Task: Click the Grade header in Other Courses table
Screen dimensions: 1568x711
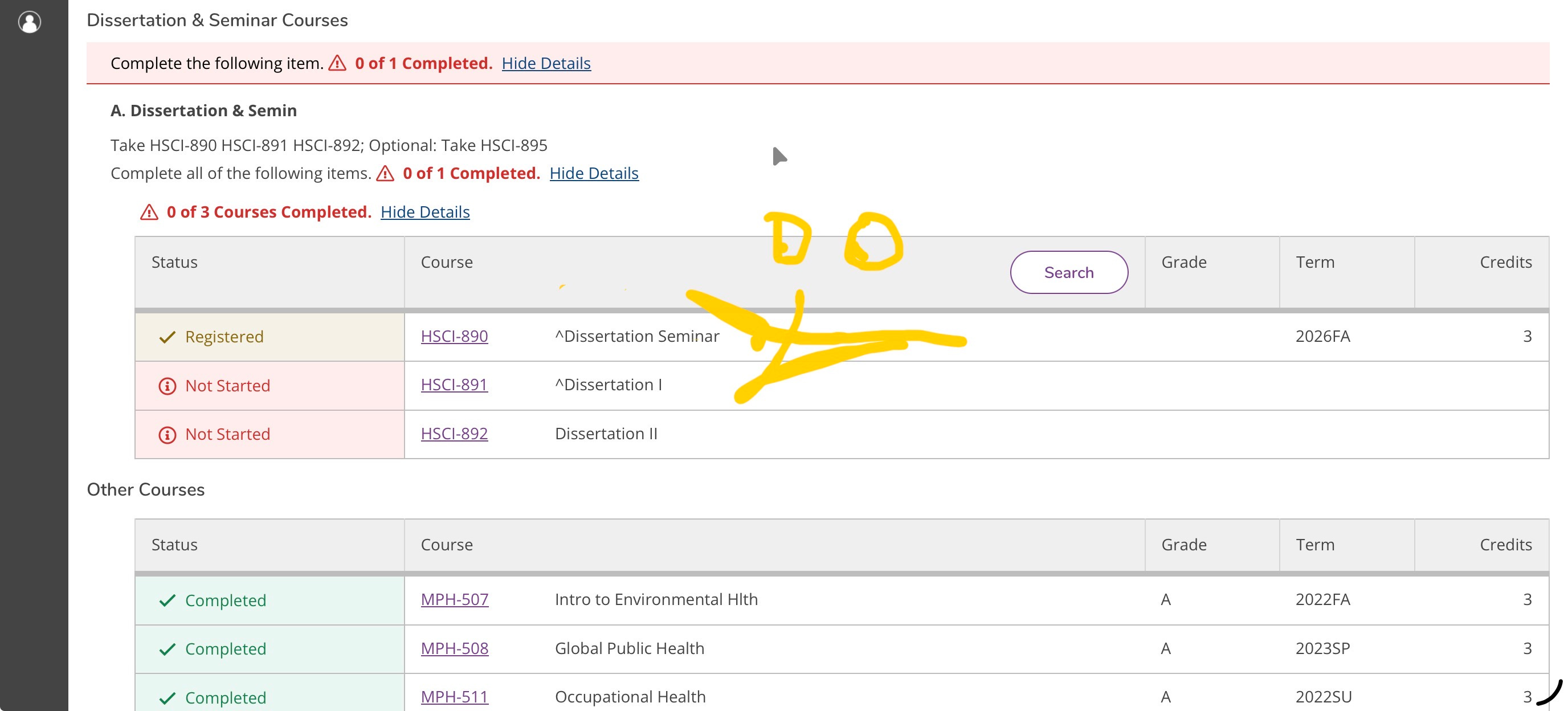Action: [x=1184, y=545]
